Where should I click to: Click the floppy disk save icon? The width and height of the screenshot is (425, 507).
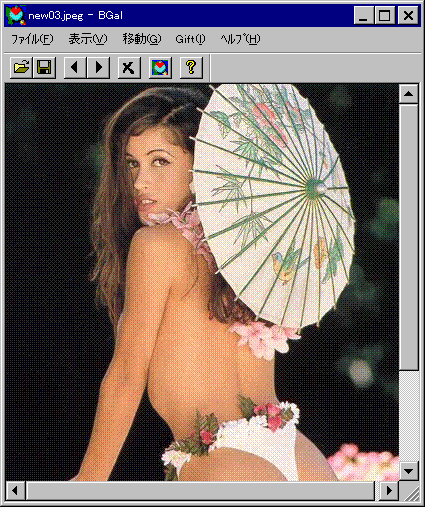(44, 68)
